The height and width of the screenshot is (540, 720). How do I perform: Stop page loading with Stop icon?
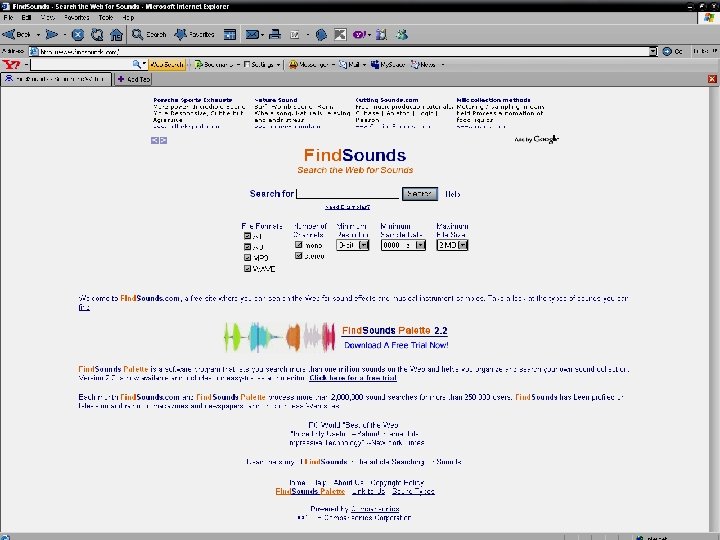[78, 34]
